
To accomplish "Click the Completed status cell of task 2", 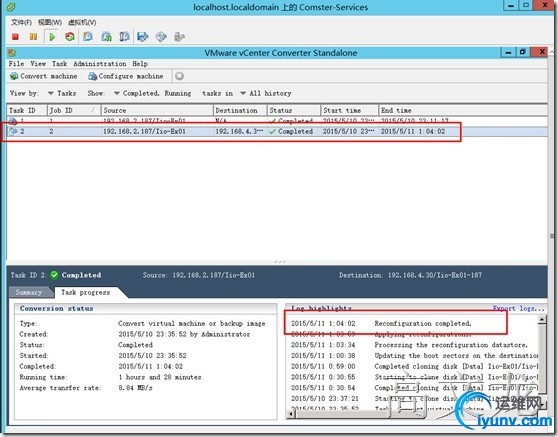I will pos(291,131).
